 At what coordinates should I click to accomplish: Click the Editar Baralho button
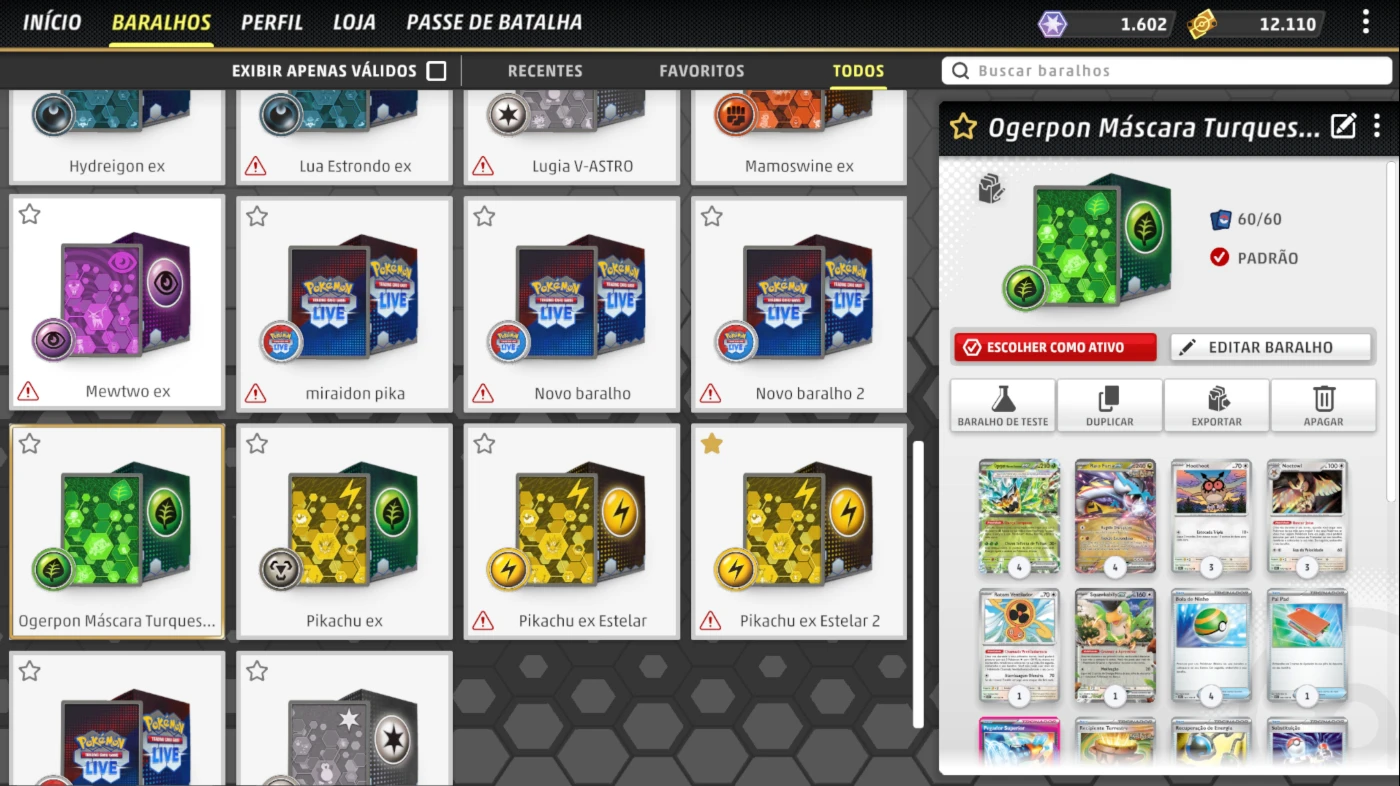pos(1270,347)
